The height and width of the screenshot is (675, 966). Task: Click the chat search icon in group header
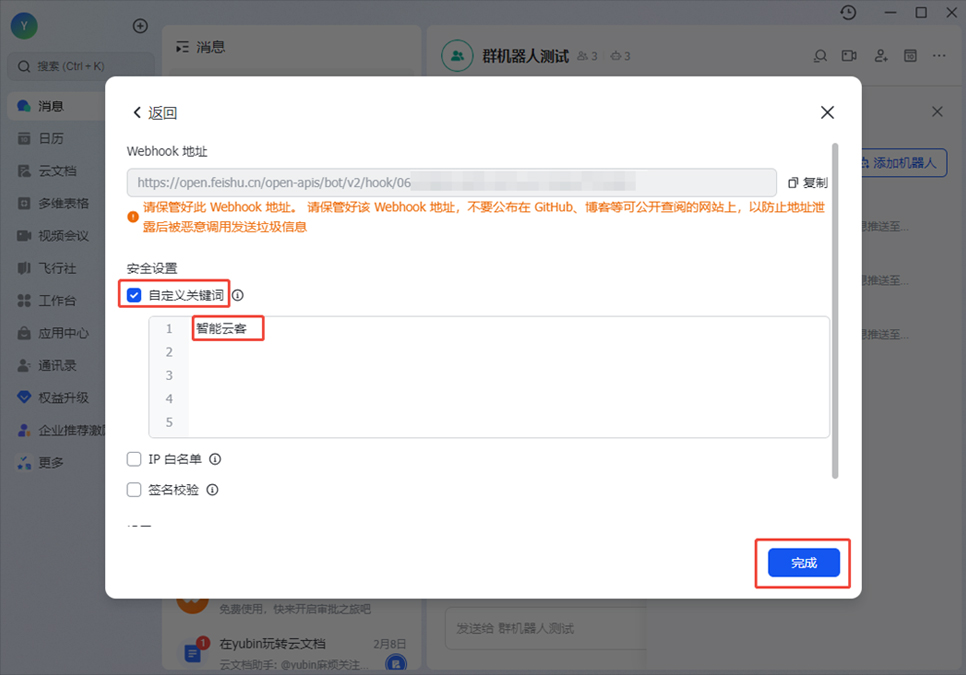pyautogui.click(x=820, y=56)
